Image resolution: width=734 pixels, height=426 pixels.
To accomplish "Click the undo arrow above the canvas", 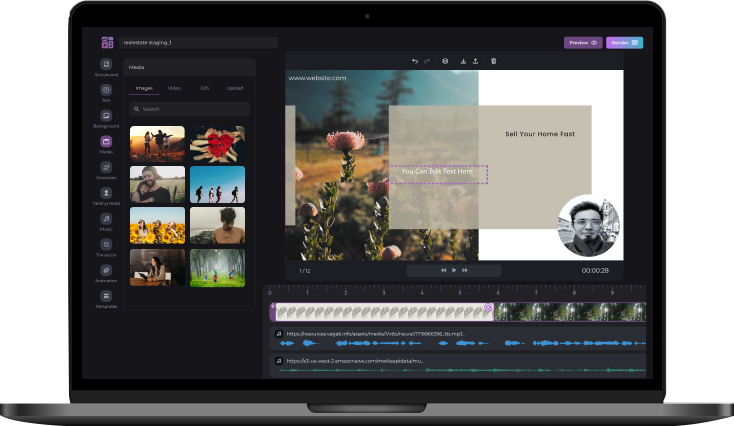I will pyautogui.click(x=415, y=61).
